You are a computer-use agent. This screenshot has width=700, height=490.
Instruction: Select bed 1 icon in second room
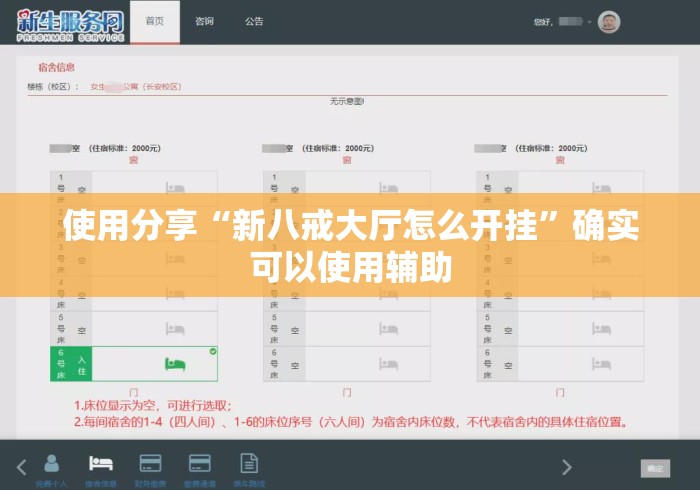(x=388, y=188)
